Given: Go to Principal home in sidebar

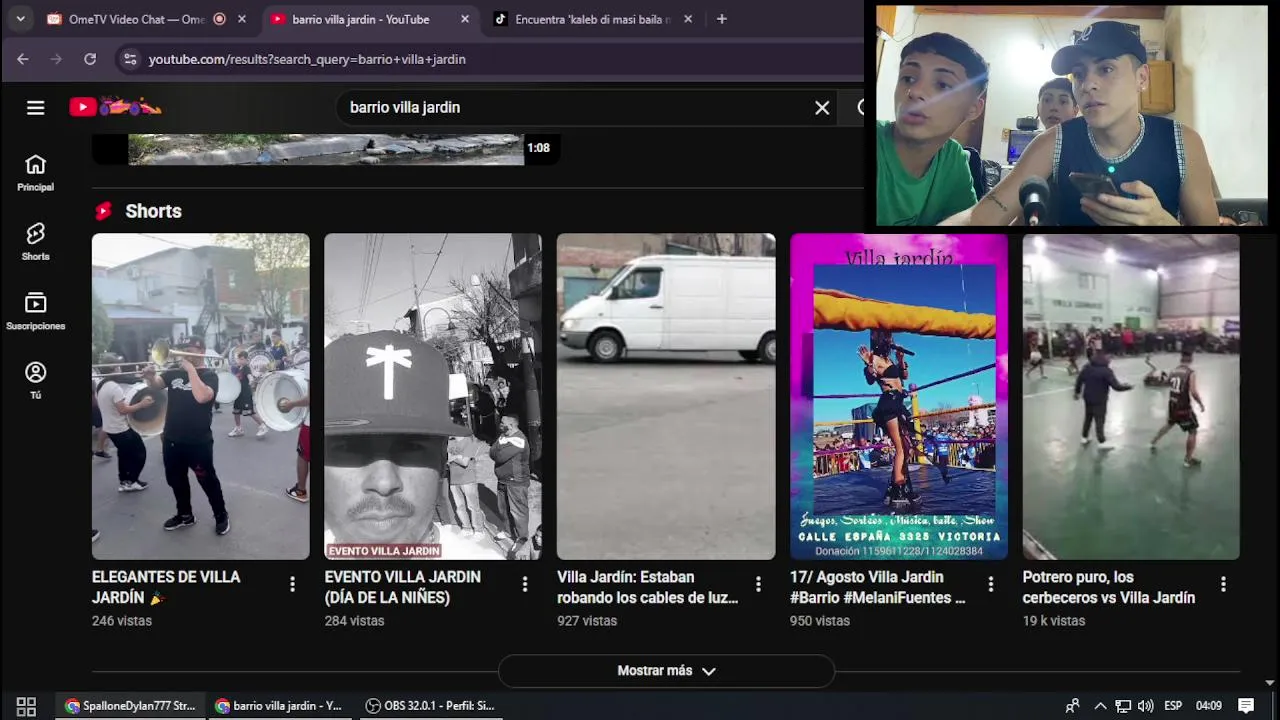Looking at the screenshot, I should pos(36,173).
